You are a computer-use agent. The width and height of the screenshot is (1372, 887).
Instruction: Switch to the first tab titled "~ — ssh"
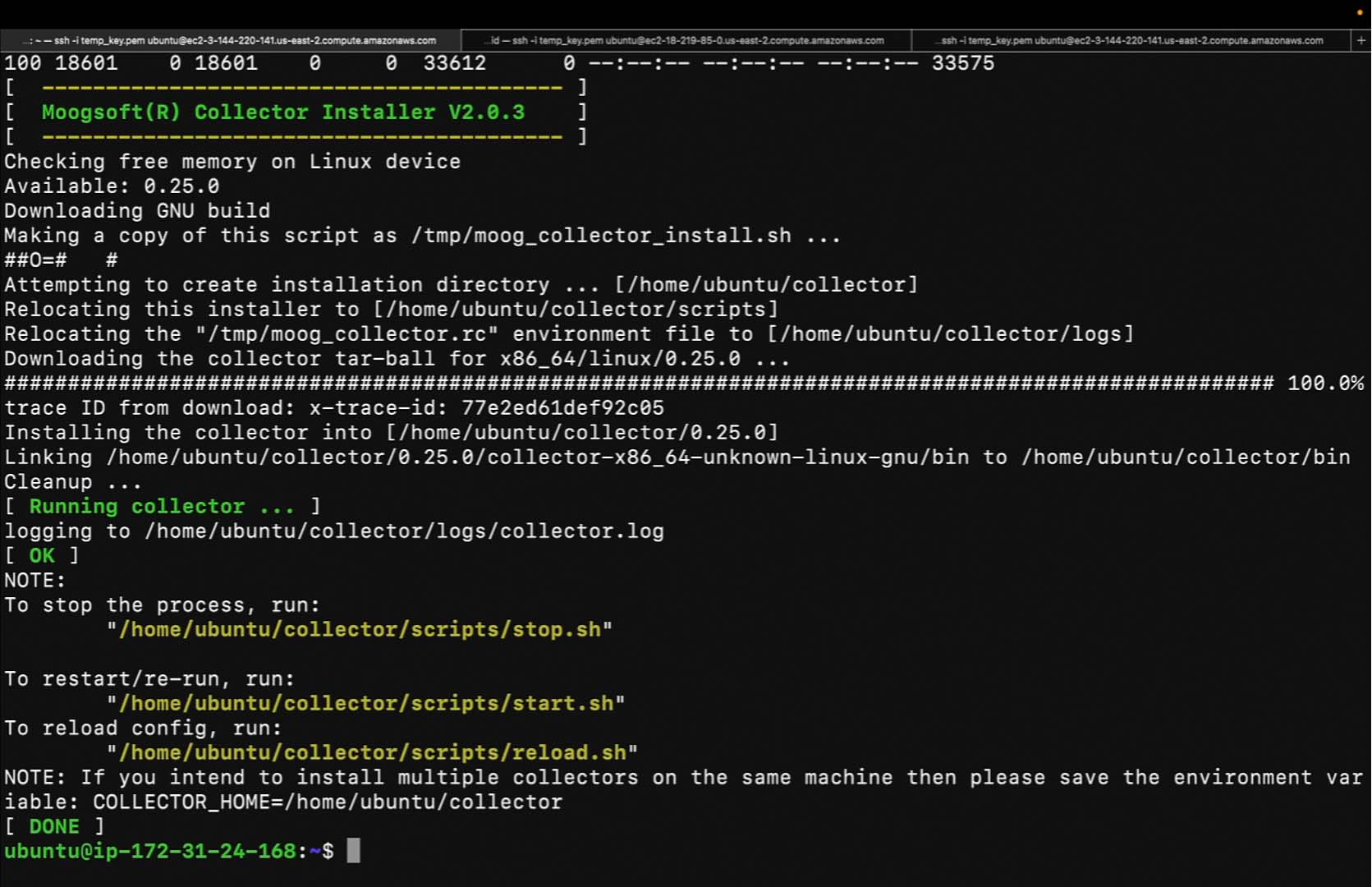pyautogui.click(x=231, y=40)
